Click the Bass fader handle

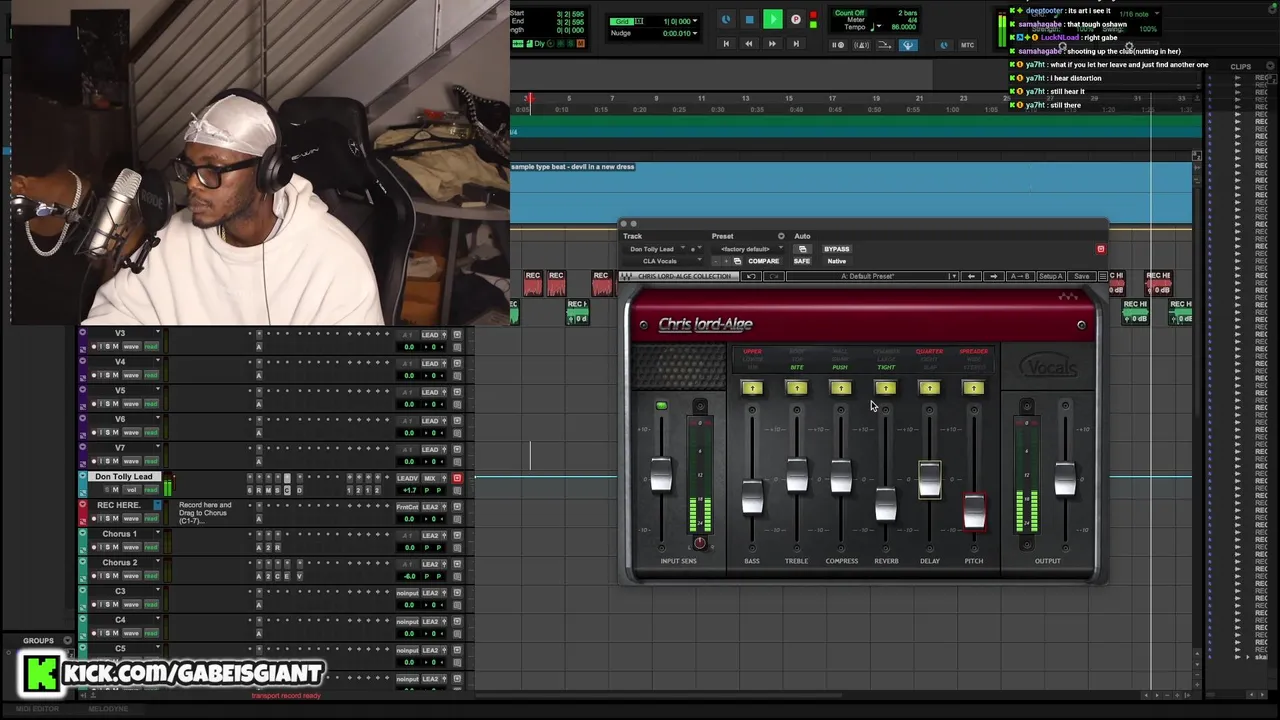pos(752,497)
